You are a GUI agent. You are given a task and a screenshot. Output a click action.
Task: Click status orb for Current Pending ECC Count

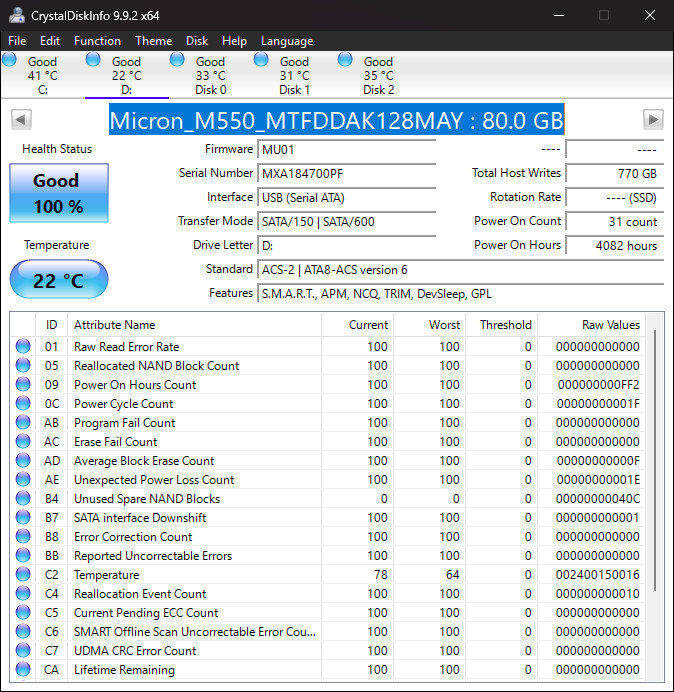(23, 612)
